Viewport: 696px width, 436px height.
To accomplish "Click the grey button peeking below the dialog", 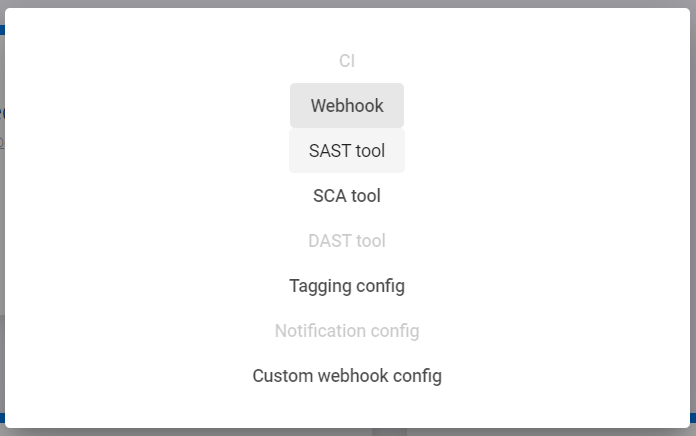I will (x=389, y=432).
